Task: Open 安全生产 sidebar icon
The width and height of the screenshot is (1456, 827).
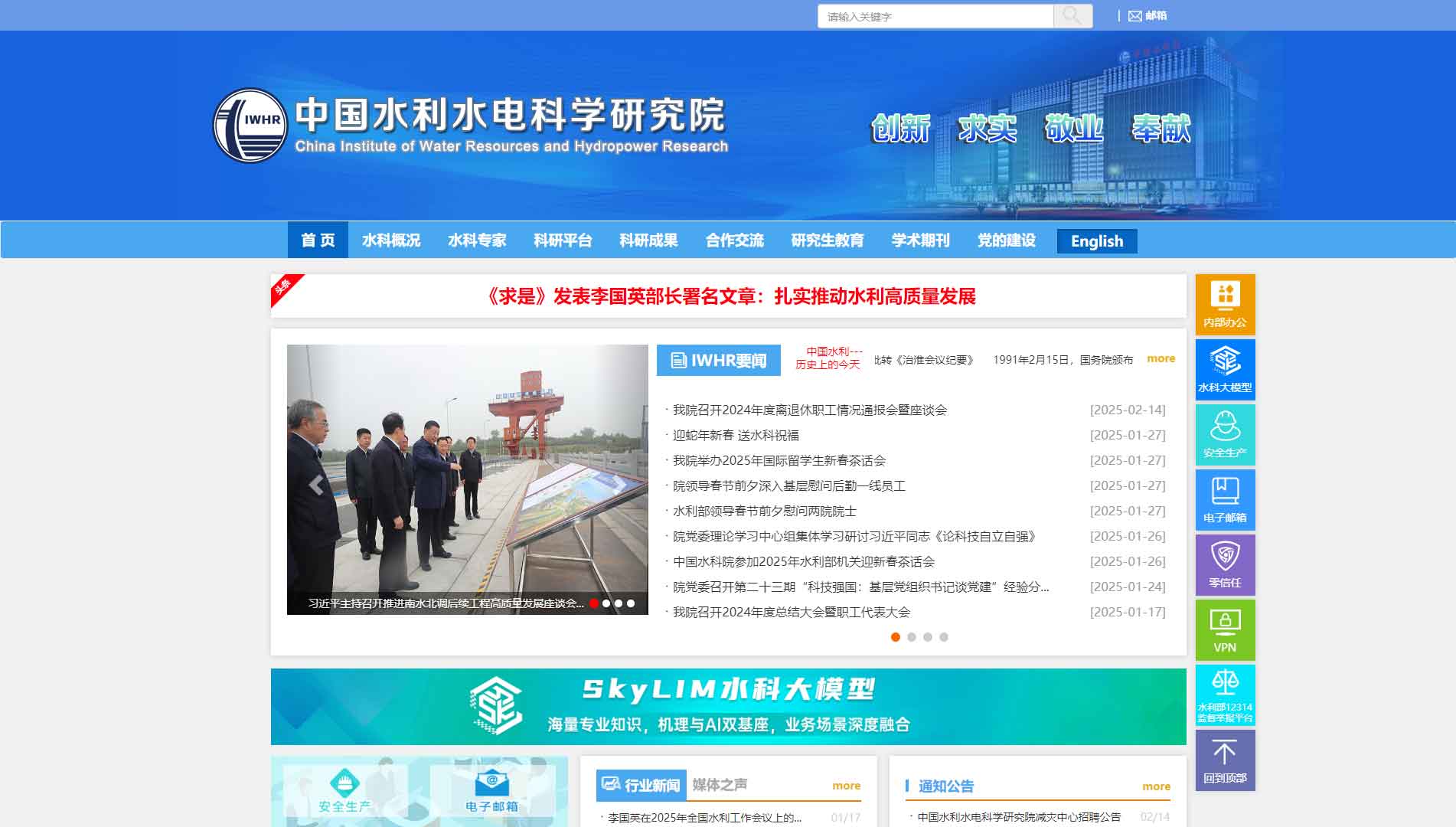Action: 1225,434
